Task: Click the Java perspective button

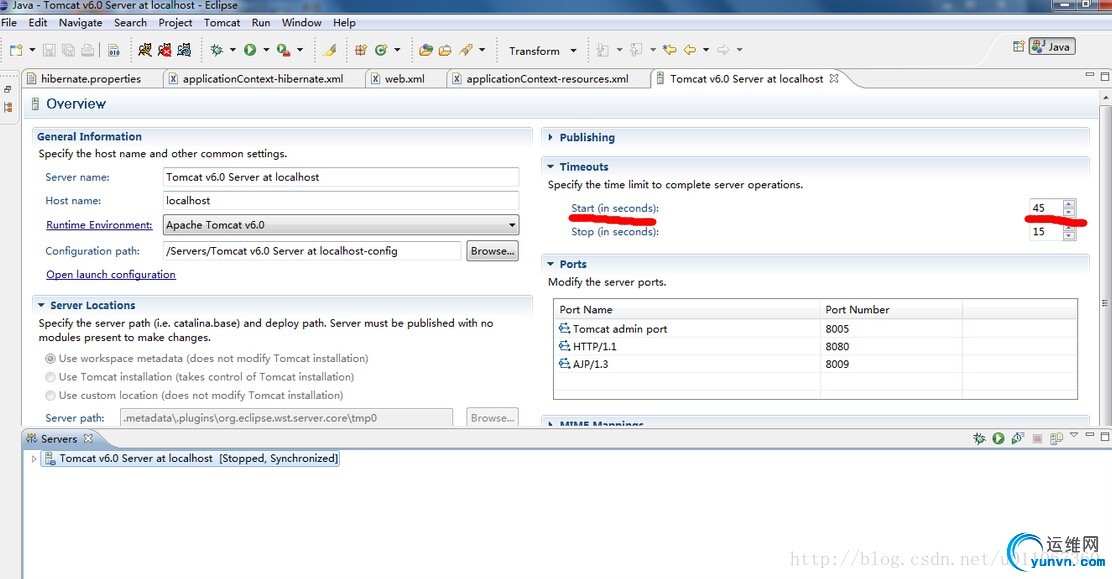Action: 1052,47
